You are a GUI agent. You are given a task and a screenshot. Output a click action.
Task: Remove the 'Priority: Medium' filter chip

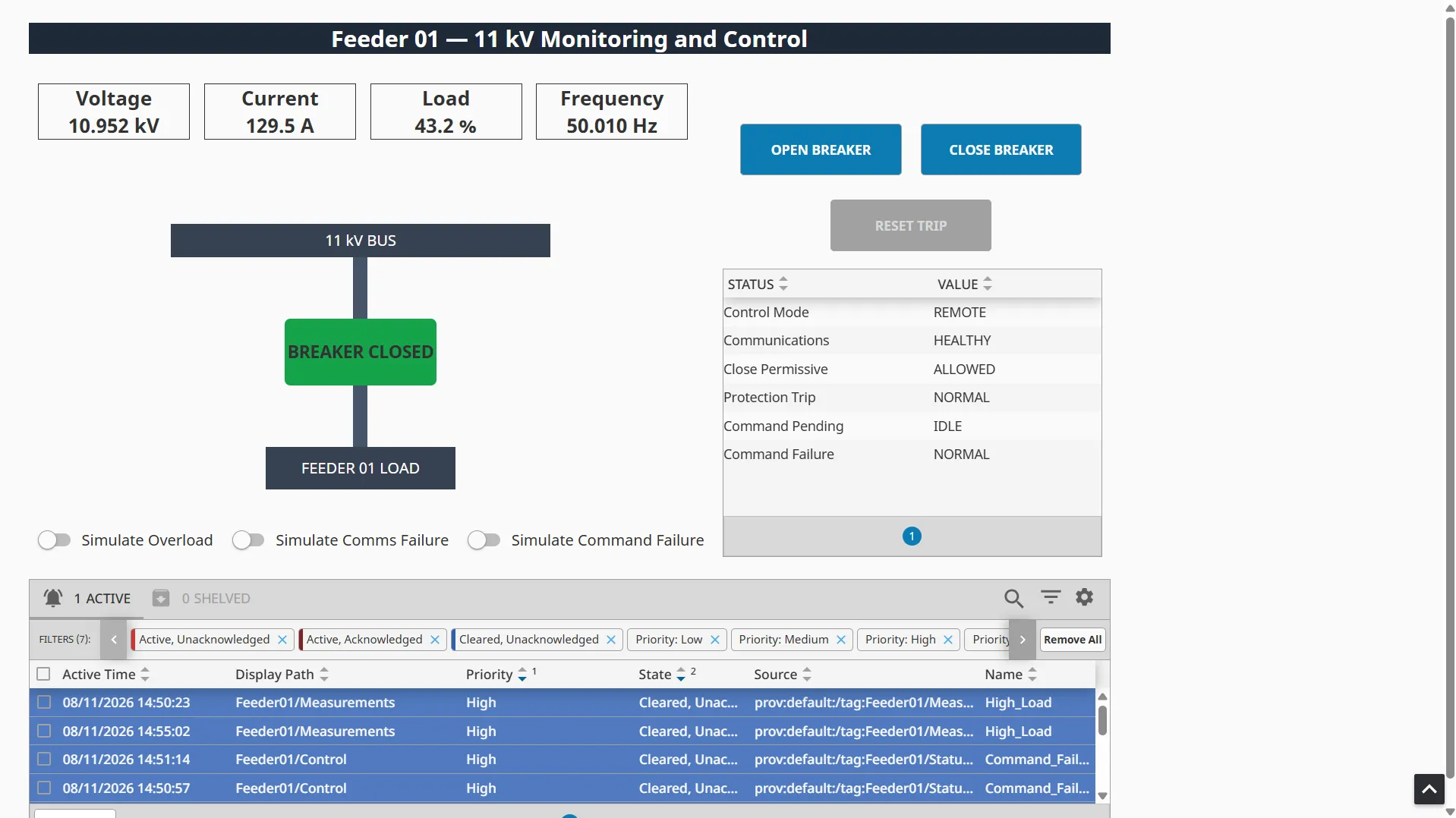841,640
